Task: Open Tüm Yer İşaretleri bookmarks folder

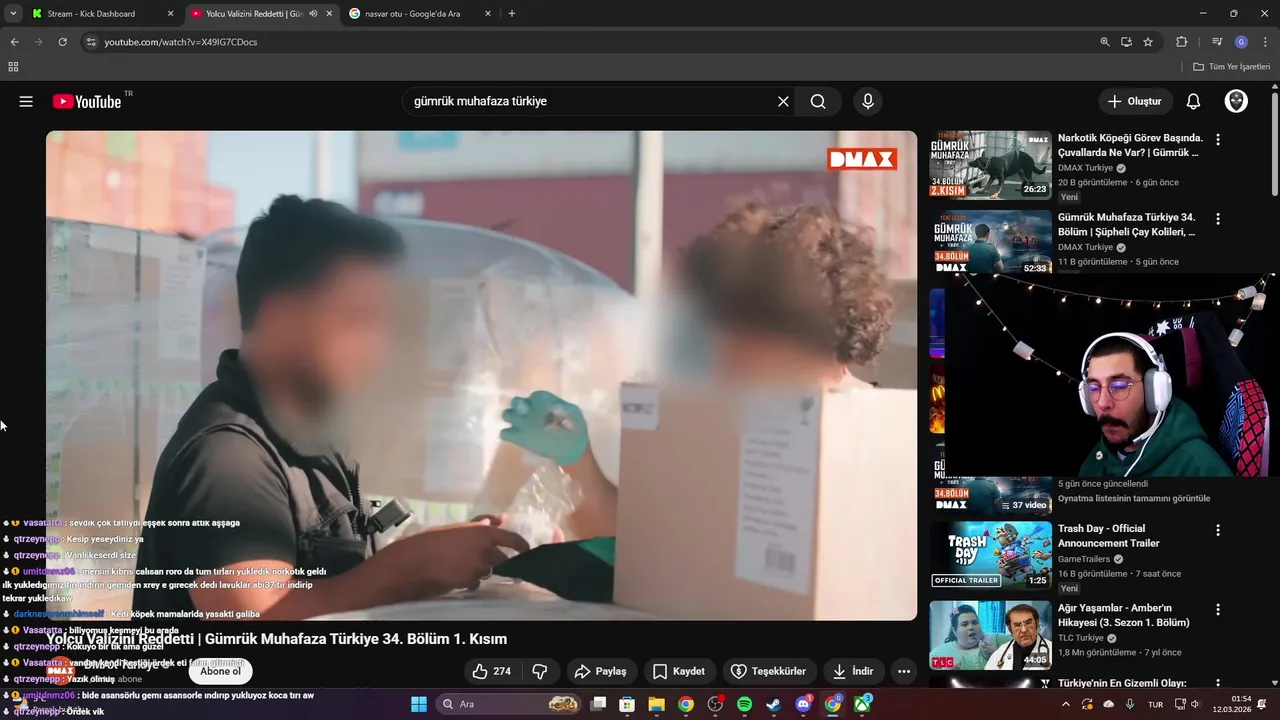Action: (x=1231, y=67)
